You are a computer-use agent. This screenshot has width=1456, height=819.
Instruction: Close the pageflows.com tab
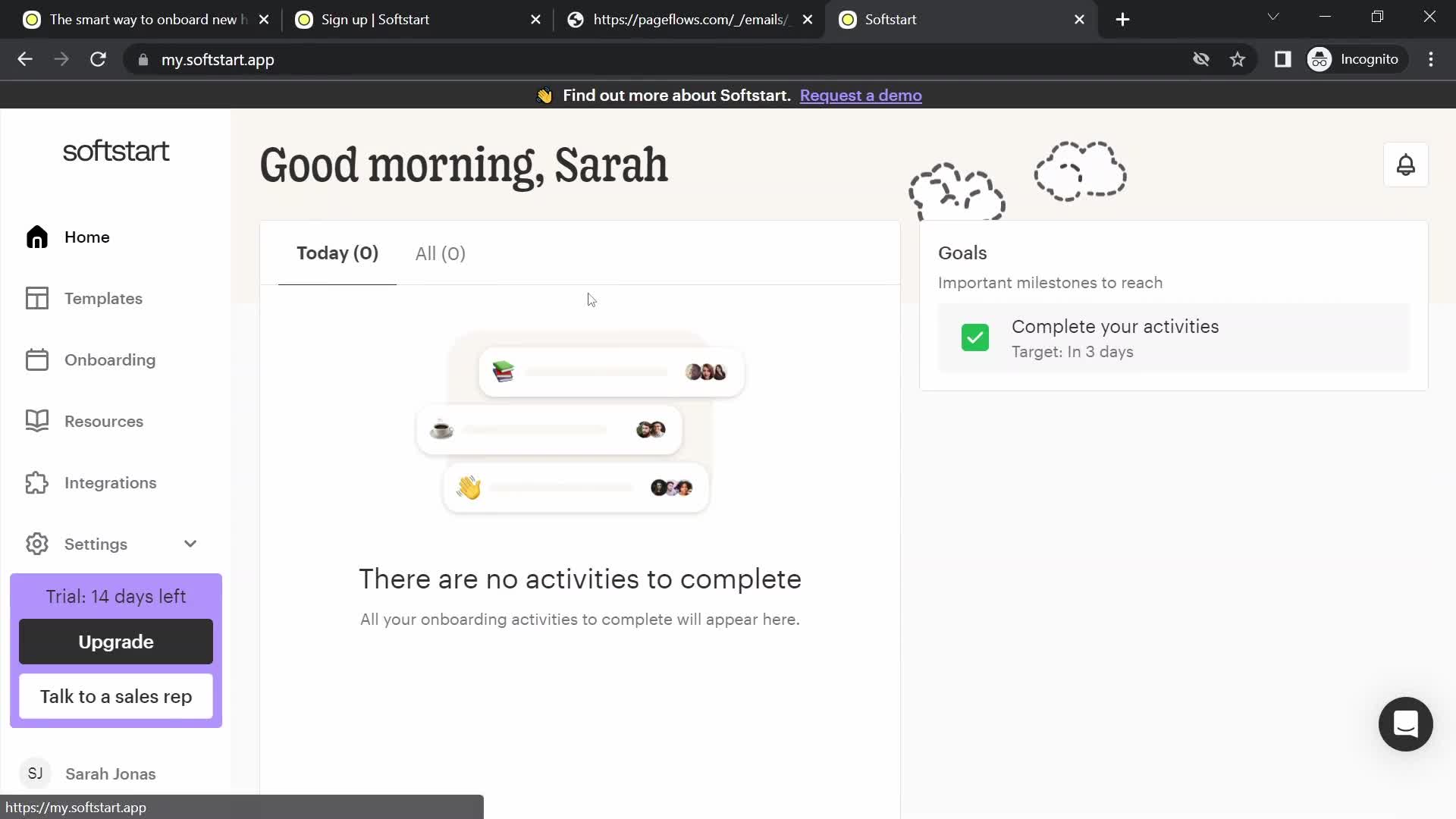(x=808, y=20)
